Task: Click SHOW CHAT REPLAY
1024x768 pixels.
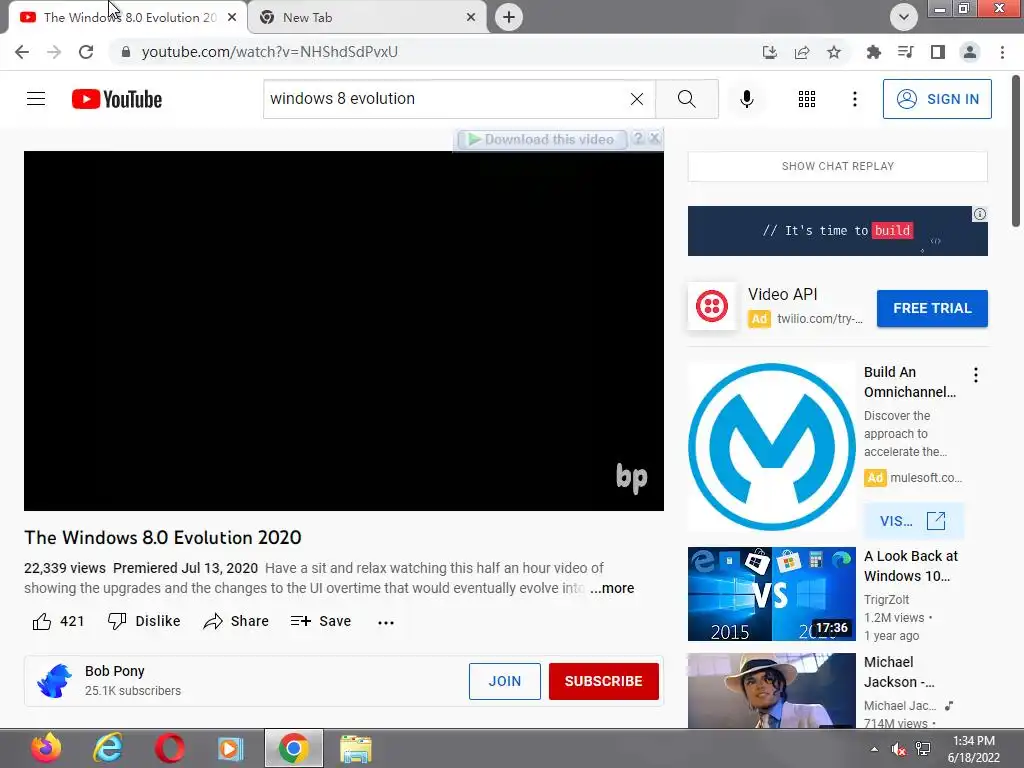Action: coord(838,166)
